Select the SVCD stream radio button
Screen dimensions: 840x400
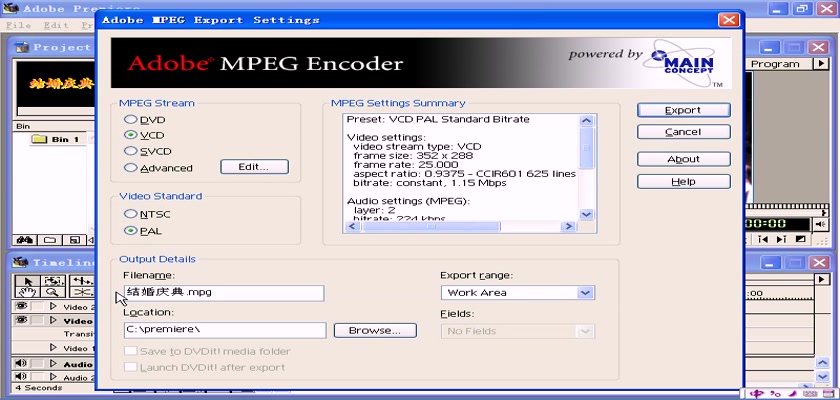click(x=130, y=151)
